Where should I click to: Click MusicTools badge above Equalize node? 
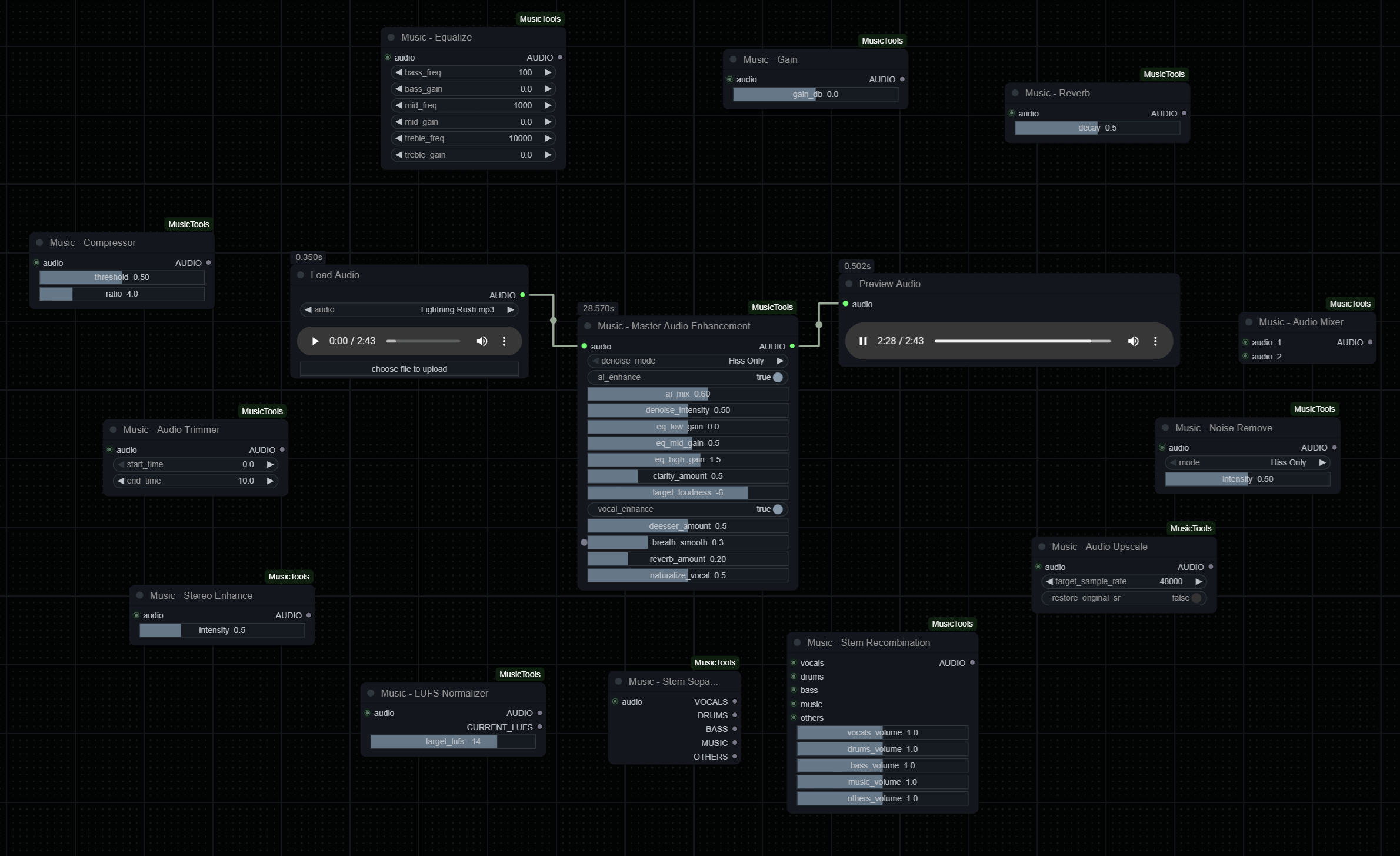pos(540,19)
